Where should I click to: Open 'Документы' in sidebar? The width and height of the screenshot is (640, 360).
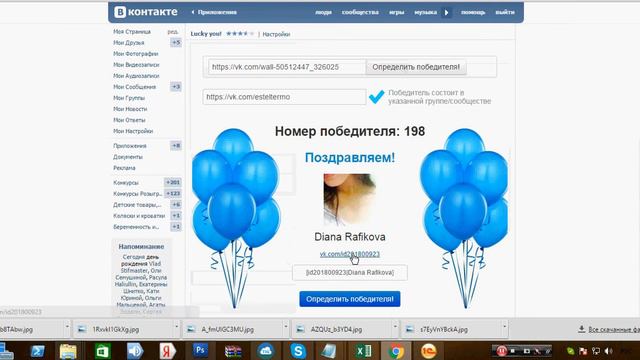pos(128,157)
